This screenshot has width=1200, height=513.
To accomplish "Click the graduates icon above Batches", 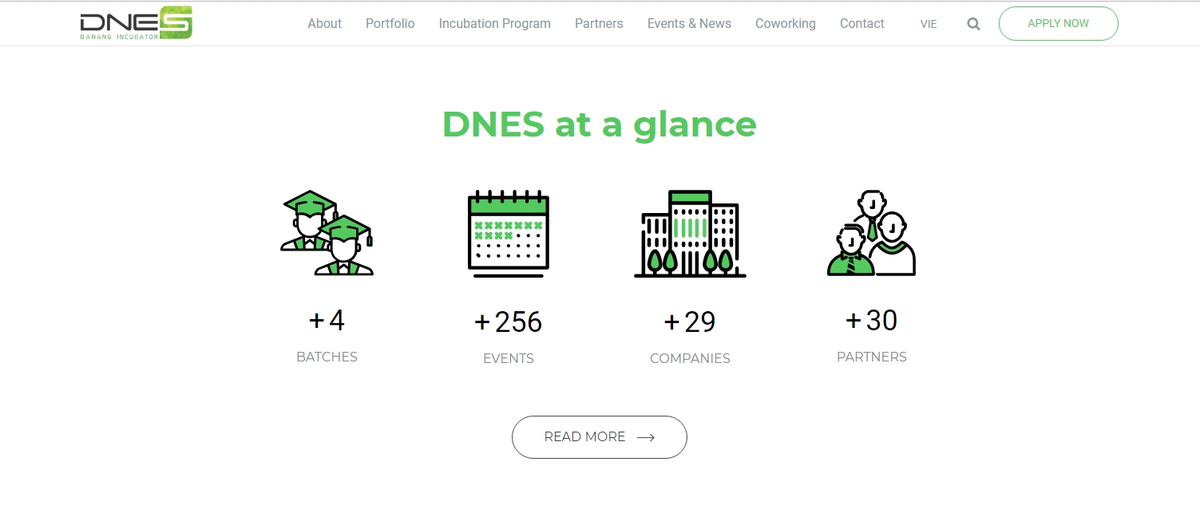I will (x=327, y=233).
